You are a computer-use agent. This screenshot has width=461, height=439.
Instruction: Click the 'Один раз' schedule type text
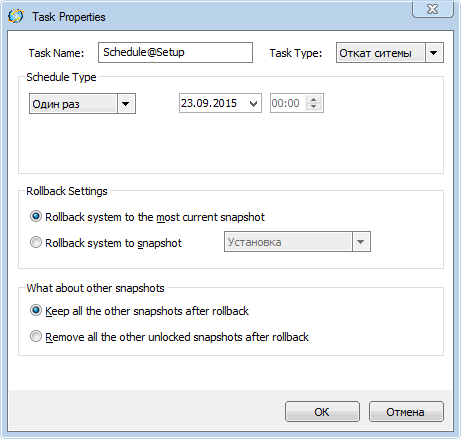coord(56,104)
